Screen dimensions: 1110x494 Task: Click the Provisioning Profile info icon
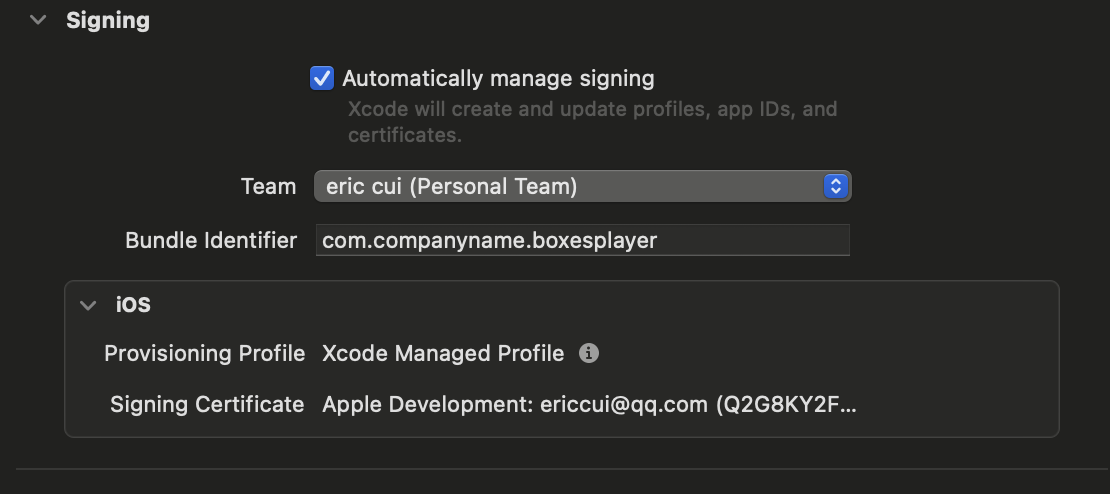click(x=589, y=353)
